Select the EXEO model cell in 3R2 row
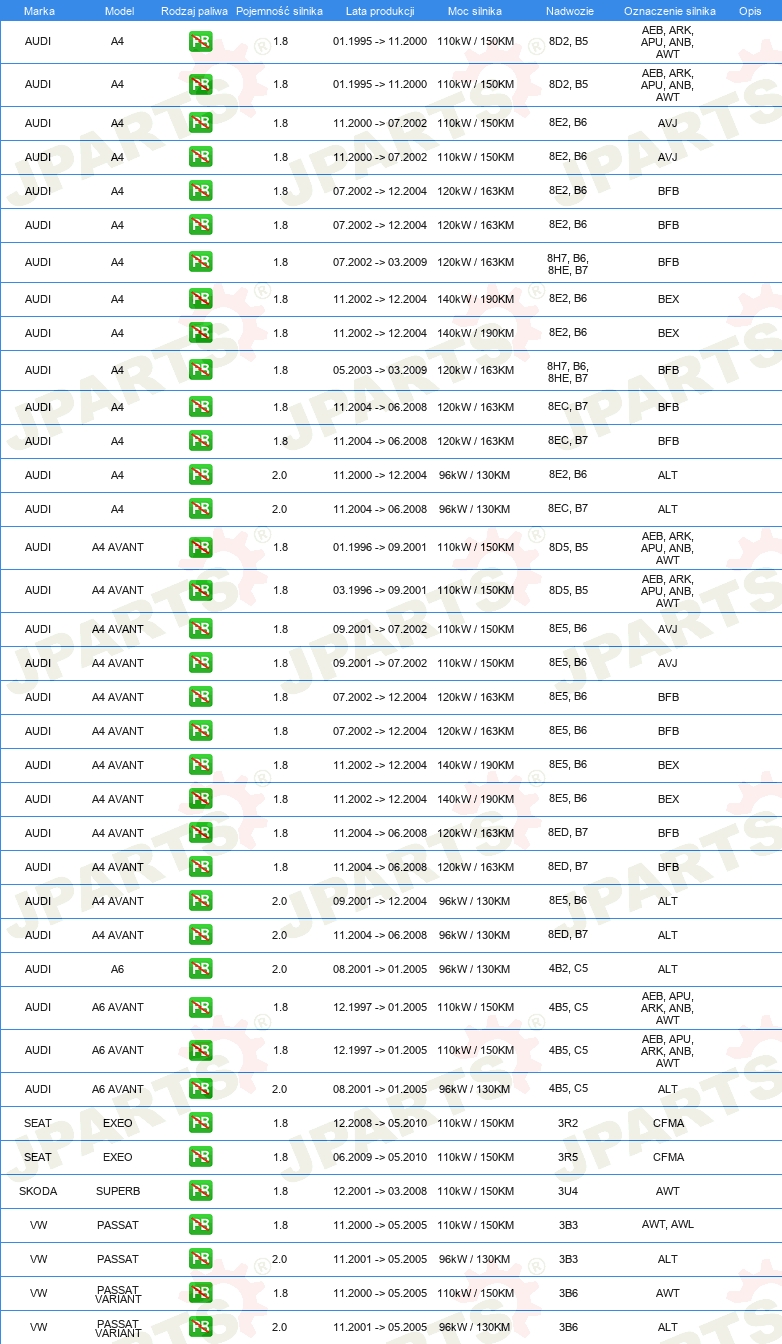This screenshot has height=1344, width=782. (x=118, y=1123)
